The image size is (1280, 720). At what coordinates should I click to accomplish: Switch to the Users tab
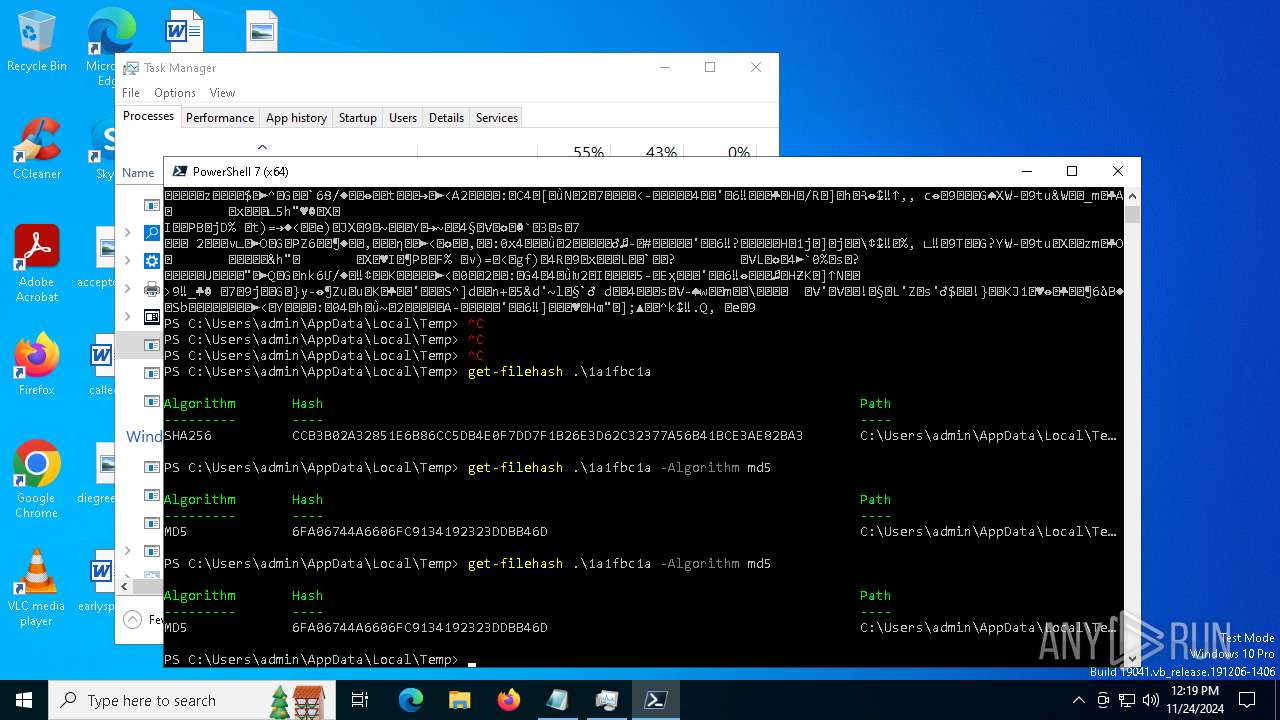403,118
